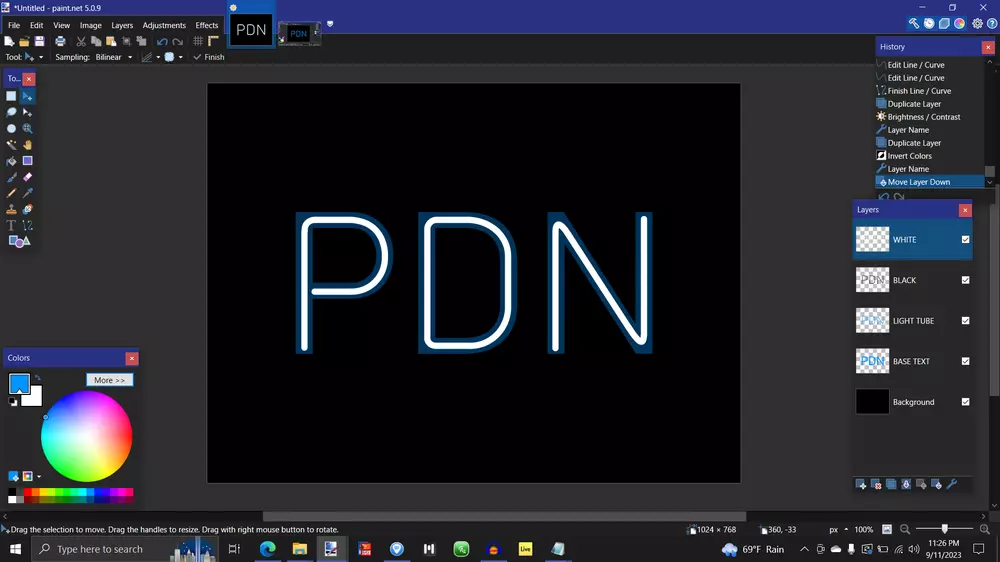Toggle visibility of BASE TEXT layer
This screenshot has height=562, width=1000.
tap(966, 361)
